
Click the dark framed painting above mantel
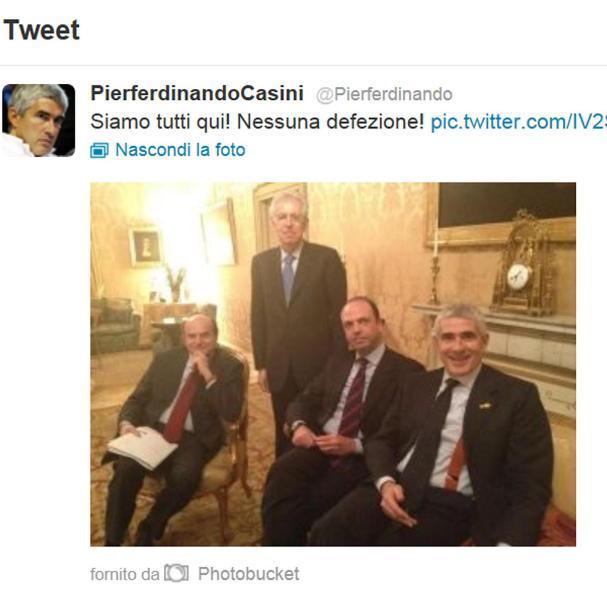(x=507, y=205)
